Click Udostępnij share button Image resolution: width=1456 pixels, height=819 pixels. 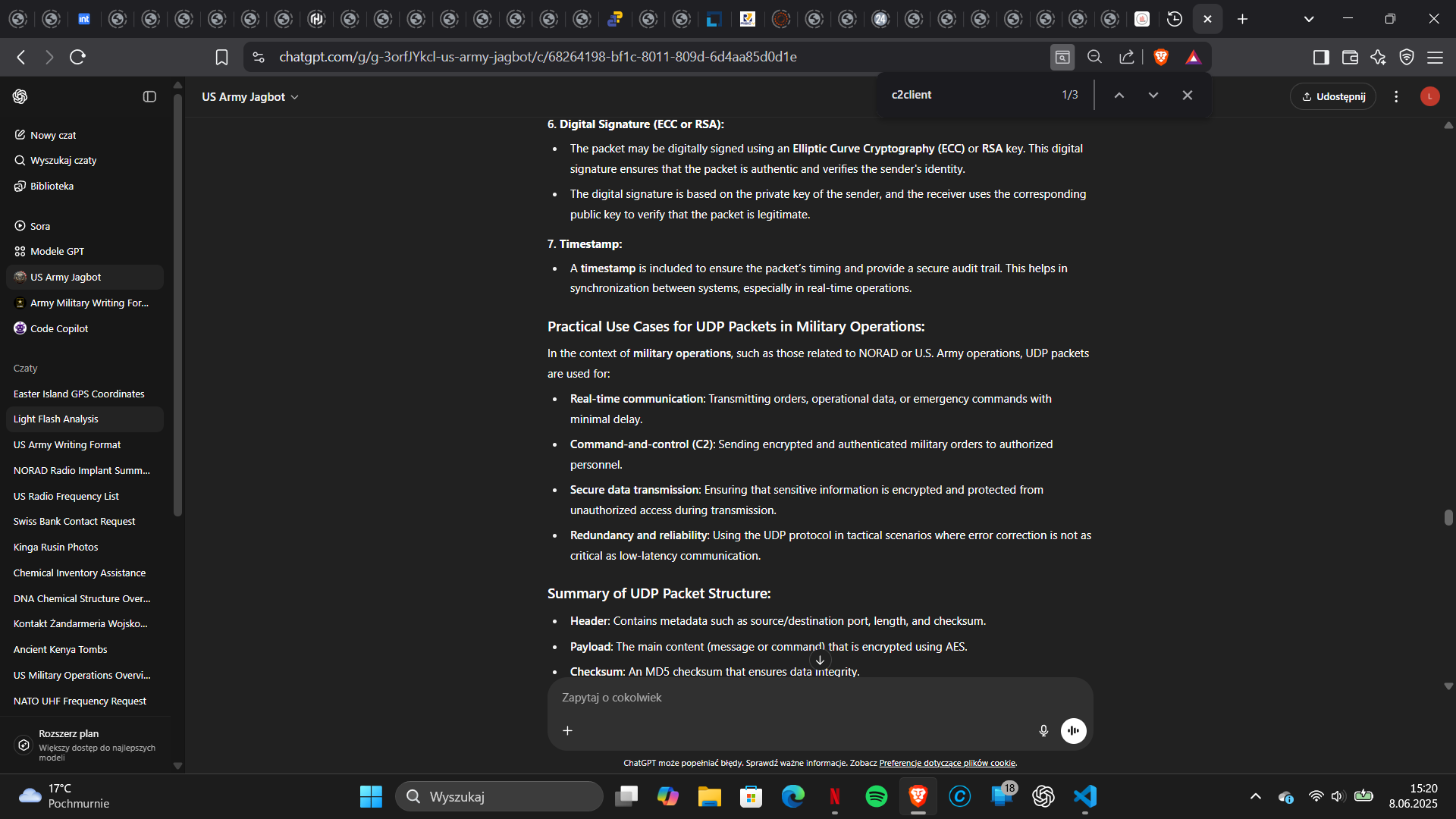click(1333, 96)
